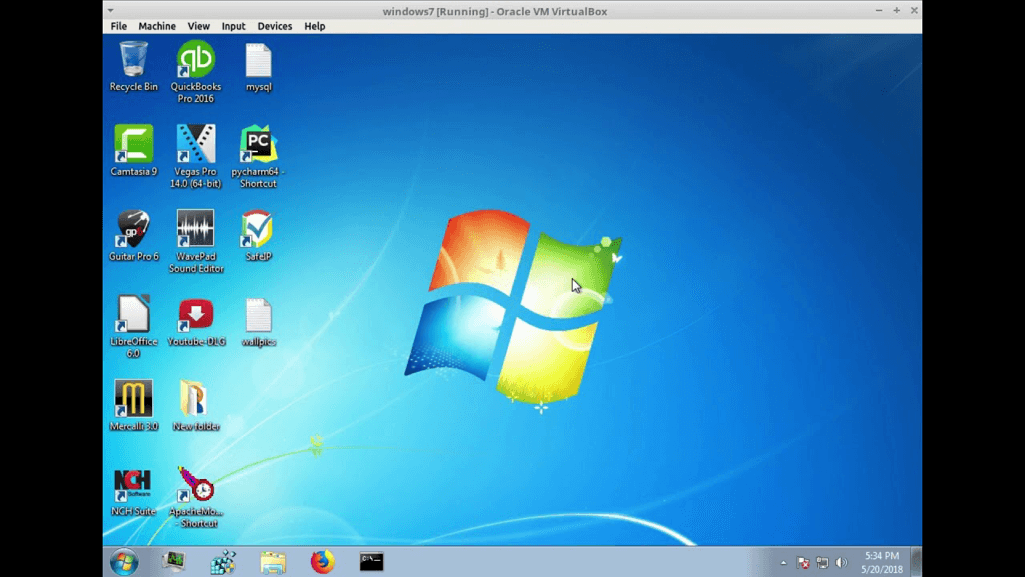The height and width of the screenshot is (577, 1025).
Task: Open the VirtualBox View menu
Action: (x=198, y=26)
